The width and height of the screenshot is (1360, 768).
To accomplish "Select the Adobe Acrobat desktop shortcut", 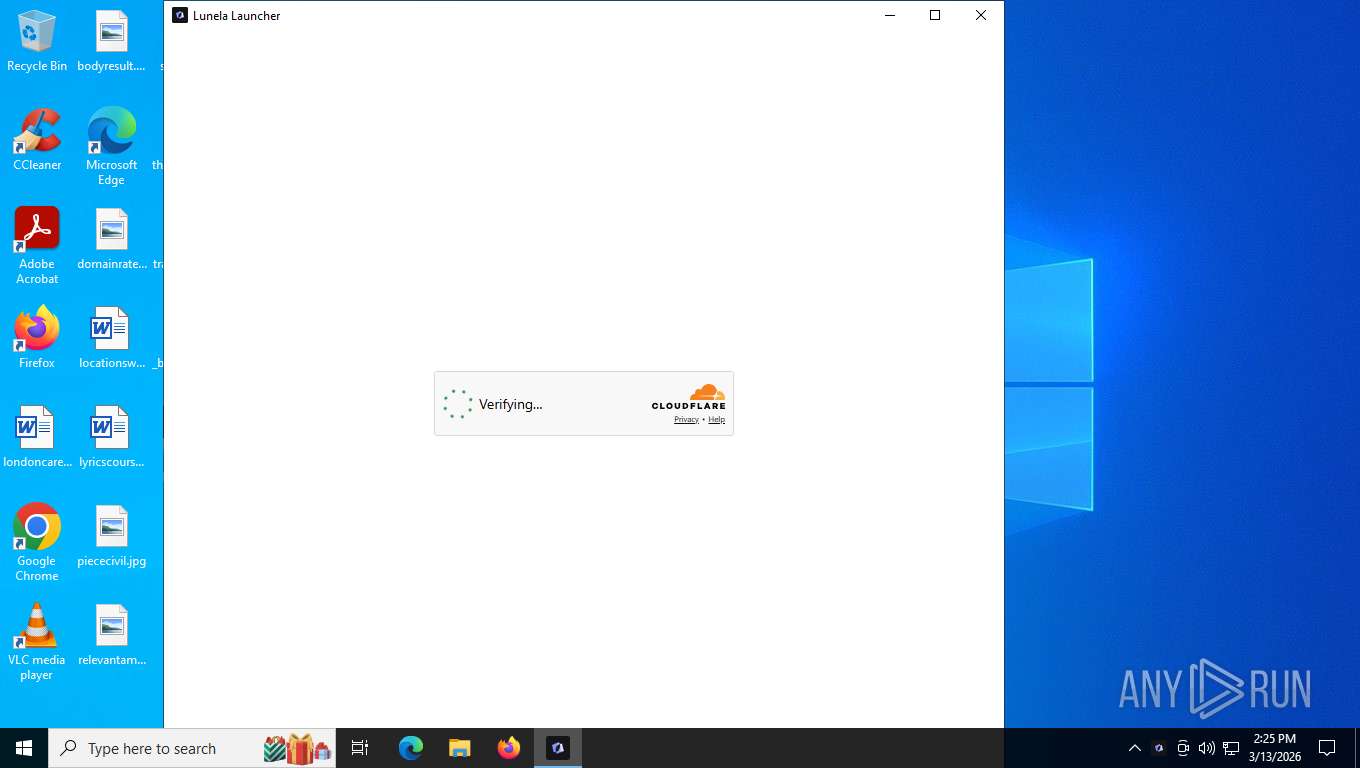I will tap(37, 246).
